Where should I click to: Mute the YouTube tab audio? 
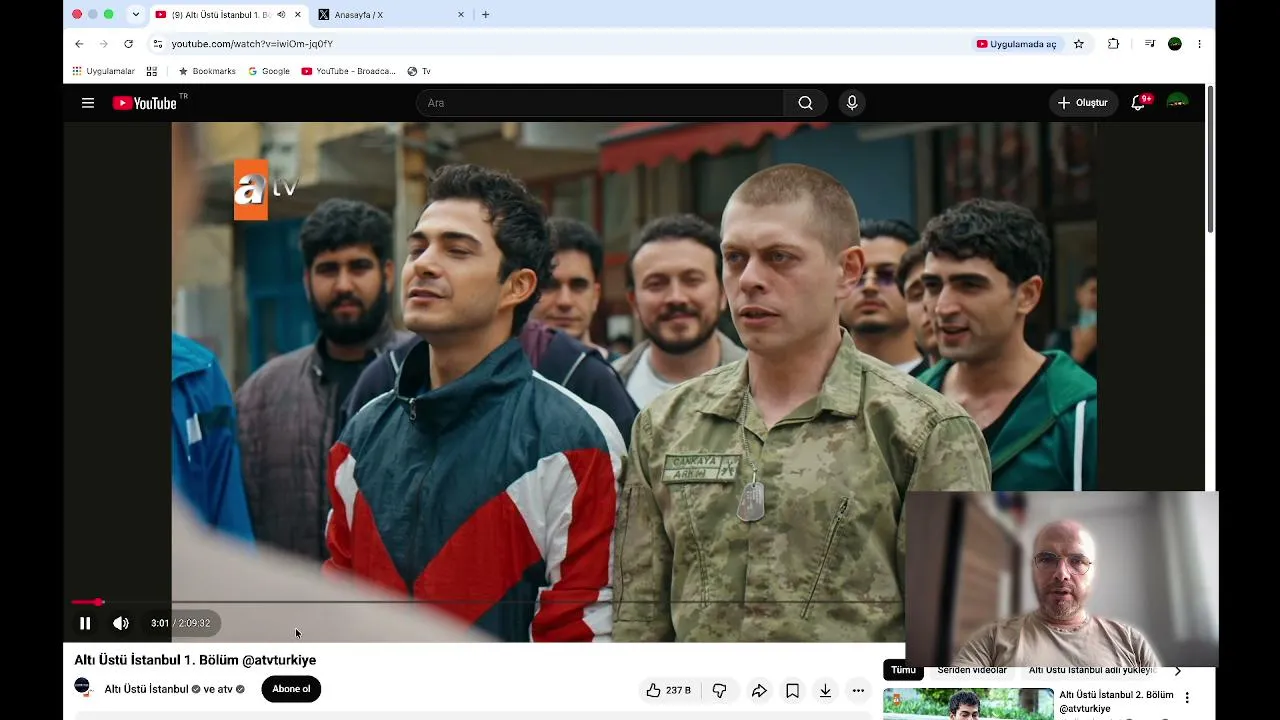[281, 15]
